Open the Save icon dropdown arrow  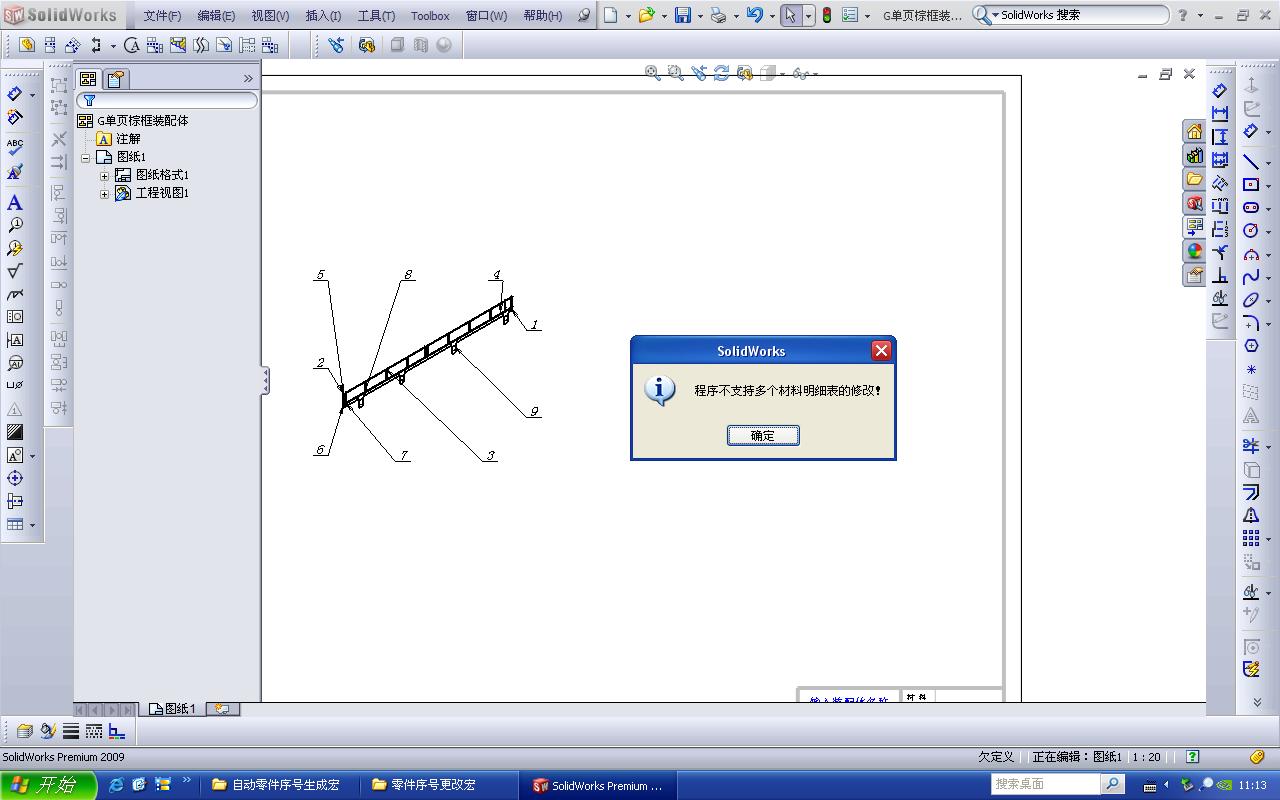pos(700,16)
